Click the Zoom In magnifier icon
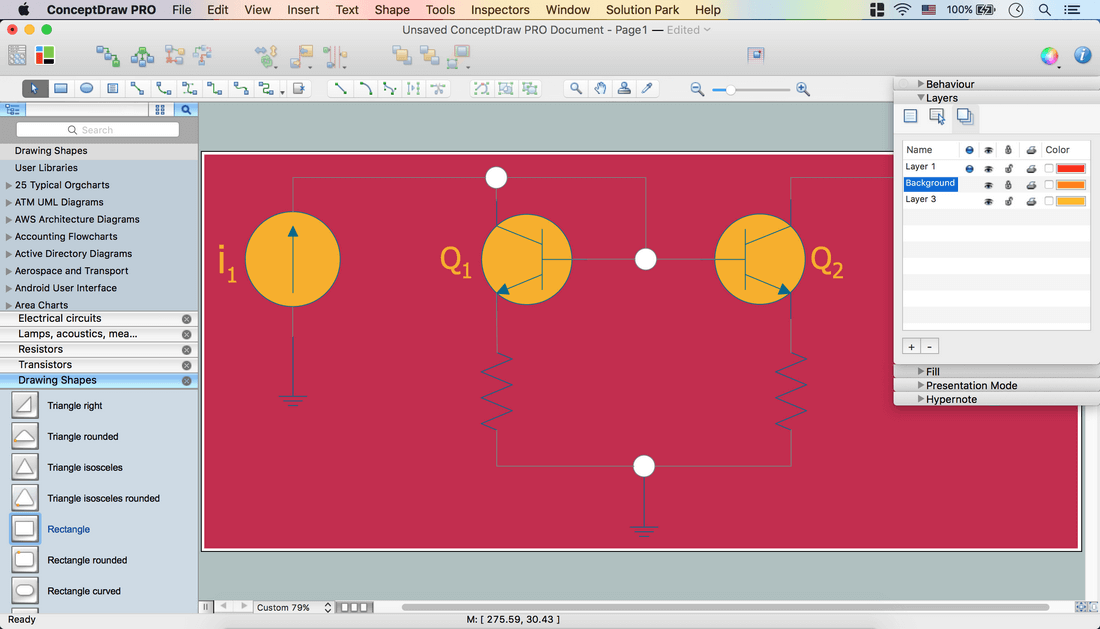Screen dimensions: 1100x629 [x=803, y=89]
